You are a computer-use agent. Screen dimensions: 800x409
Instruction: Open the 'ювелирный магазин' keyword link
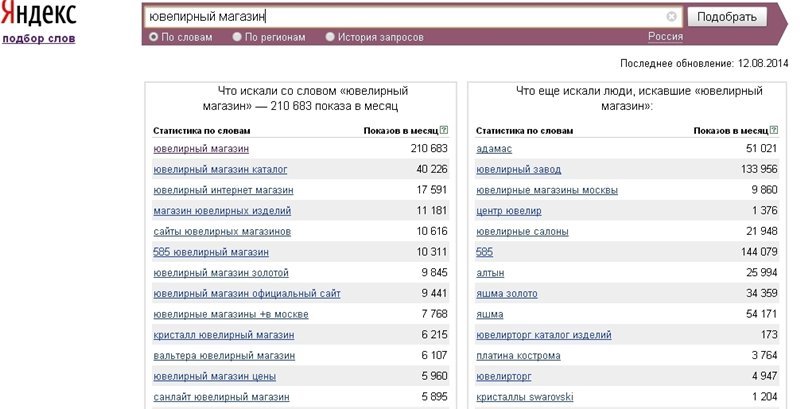coord(201,149)
